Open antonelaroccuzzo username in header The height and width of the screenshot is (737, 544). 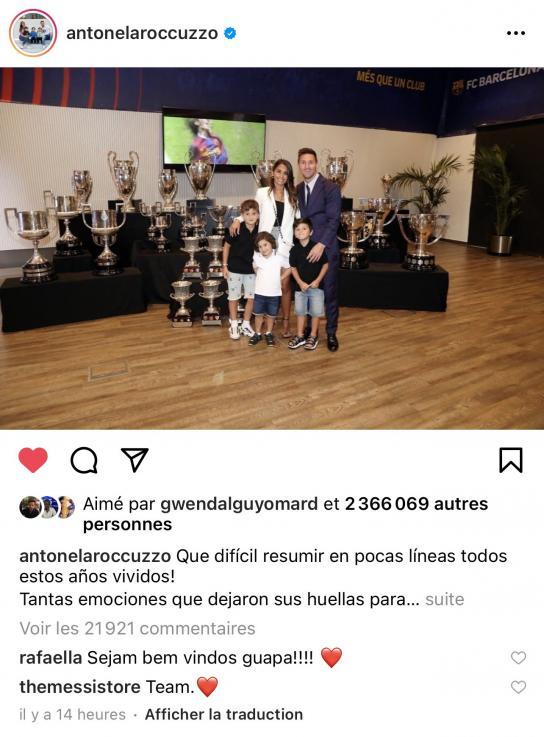[x=142, y=33]
